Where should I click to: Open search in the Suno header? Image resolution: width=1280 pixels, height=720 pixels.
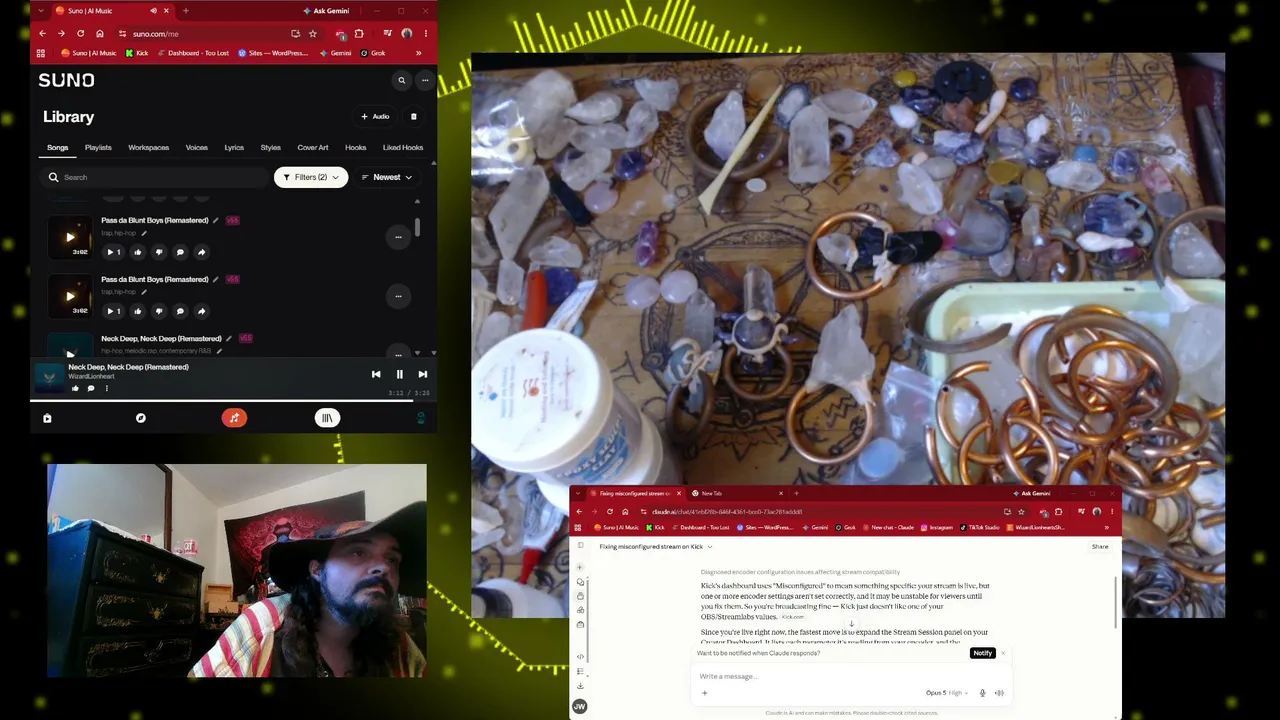pyautogui.click(x=402, y=80)
